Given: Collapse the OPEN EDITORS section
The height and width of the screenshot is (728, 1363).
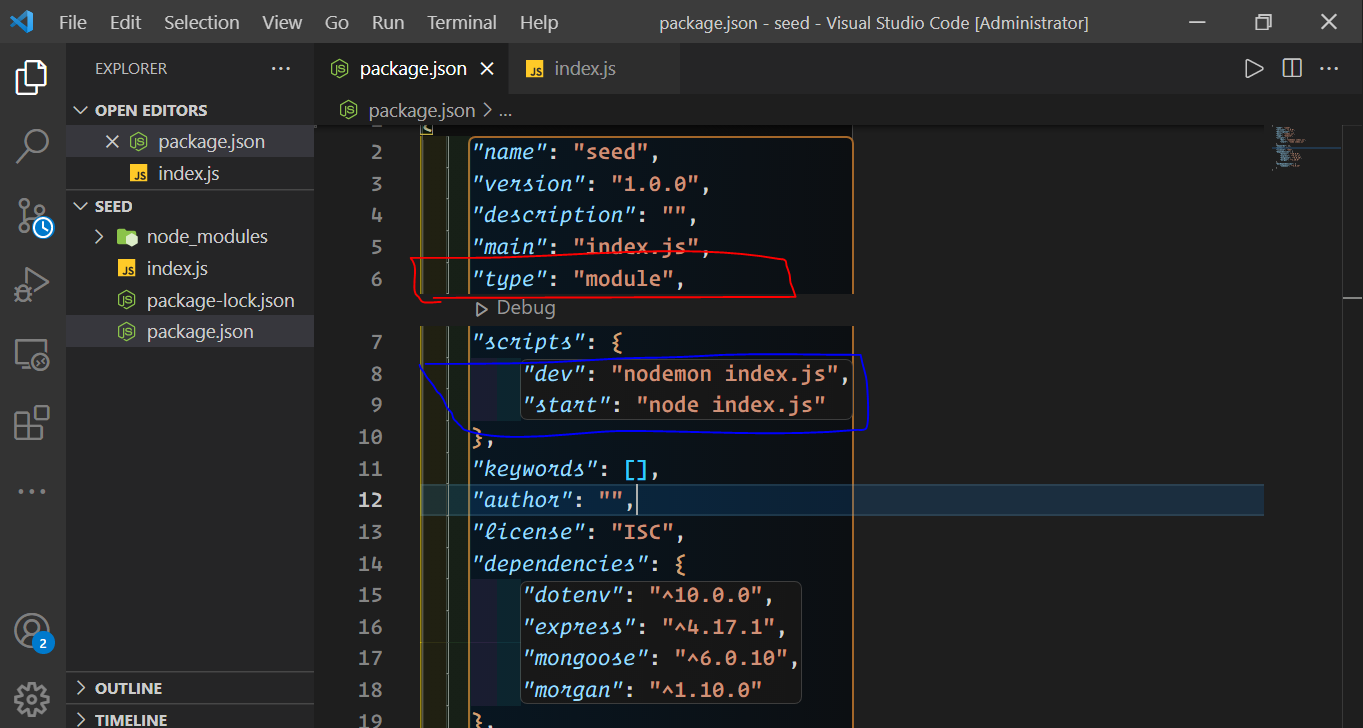Looking at the screenshot, I should pyautogui.click(x=82, y=110).
